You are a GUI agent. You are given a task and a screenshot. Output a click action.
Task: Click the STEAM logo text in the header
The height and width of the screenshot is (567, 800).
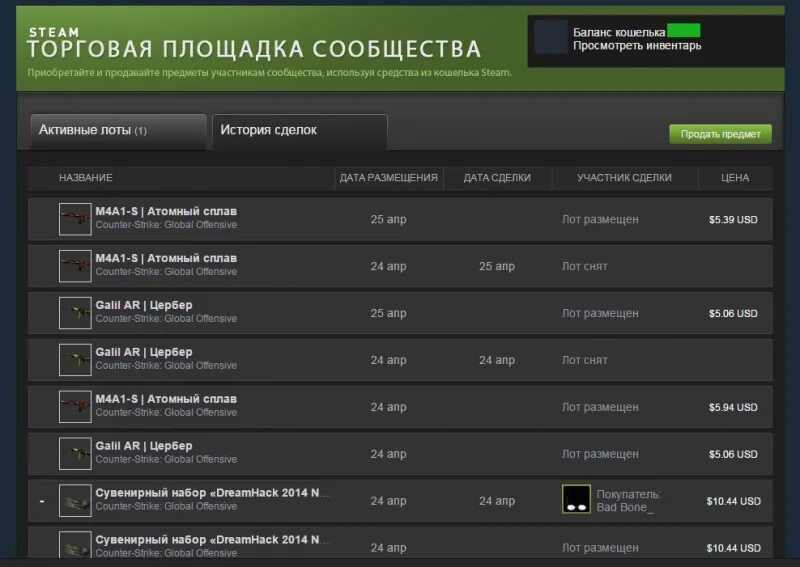[x=54, y=33]
